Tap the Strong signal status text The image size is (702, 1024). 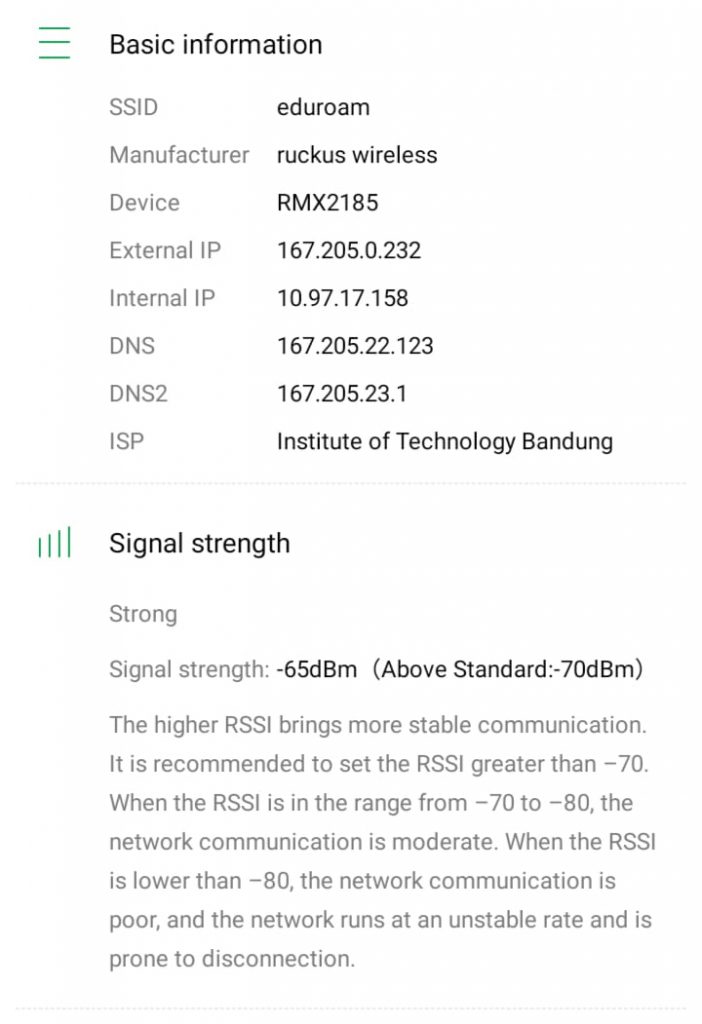click(x=143, y=614)
